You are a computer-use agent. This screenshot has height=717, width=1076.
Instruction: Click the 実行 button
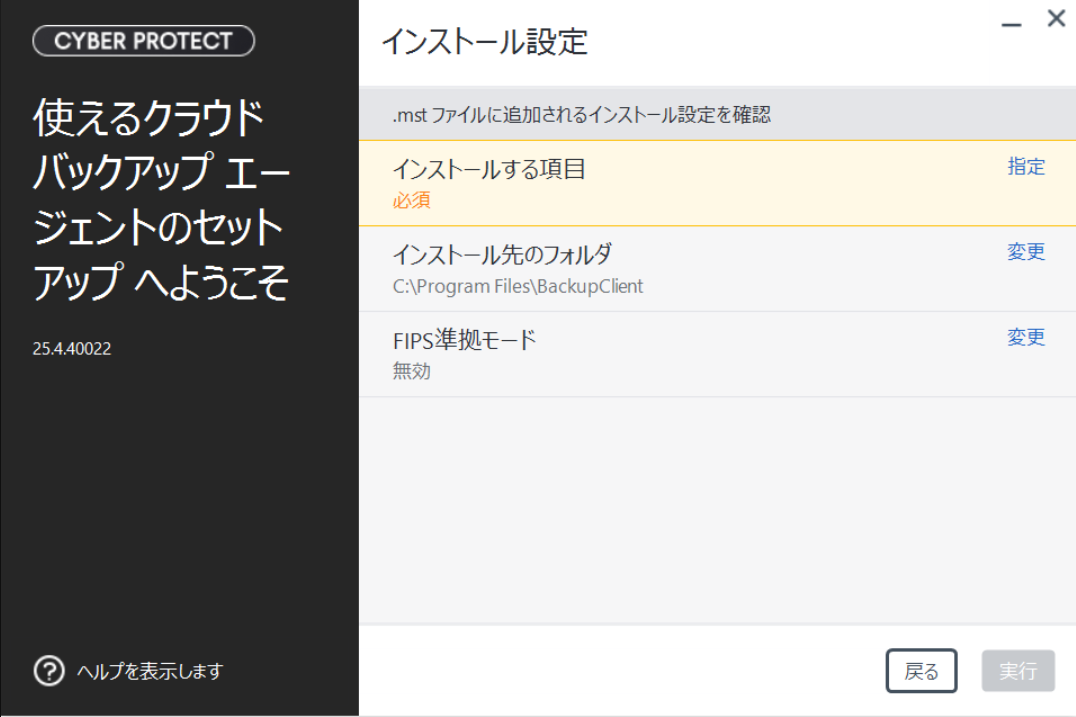(1018, 670)
